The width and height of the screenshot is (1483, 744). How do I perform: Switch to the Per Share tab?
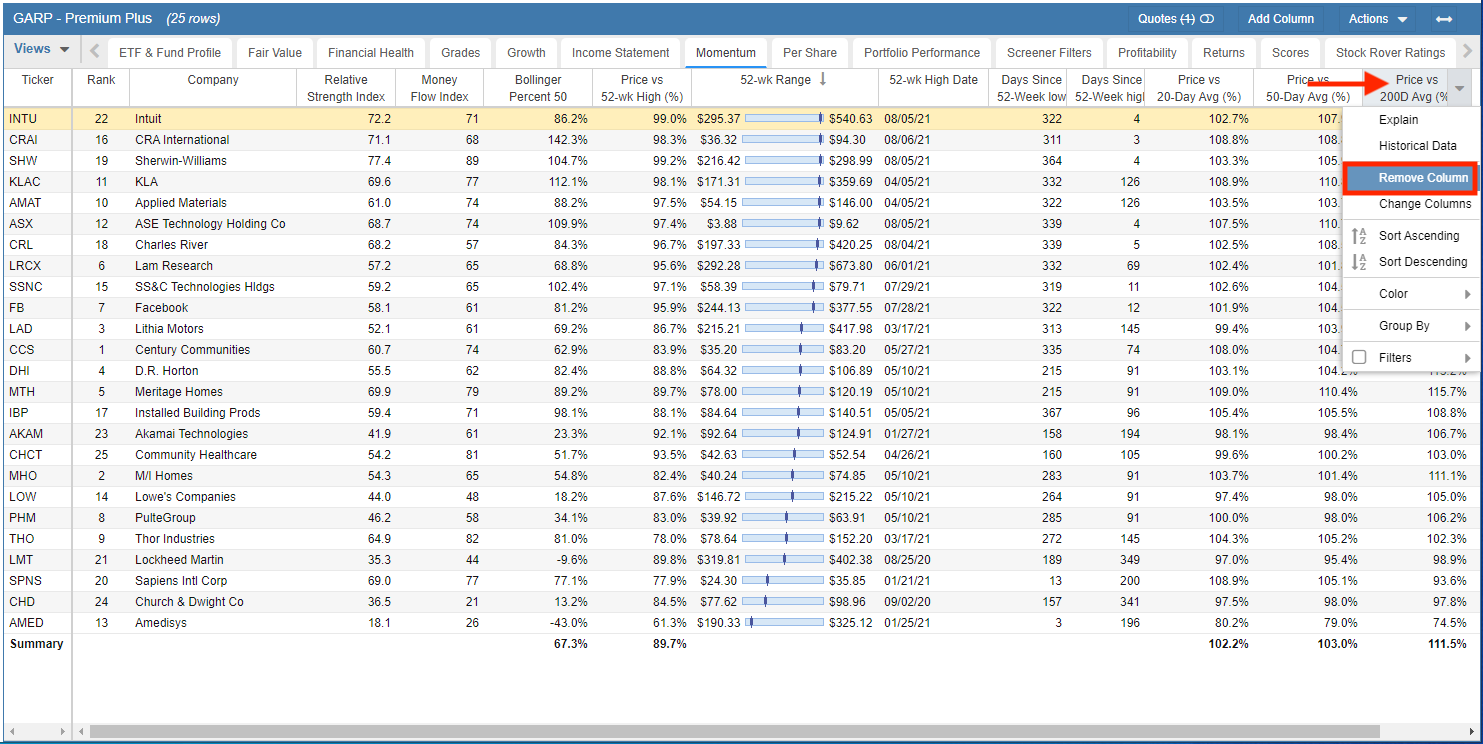pyautogui.click(x=810, y=53)
